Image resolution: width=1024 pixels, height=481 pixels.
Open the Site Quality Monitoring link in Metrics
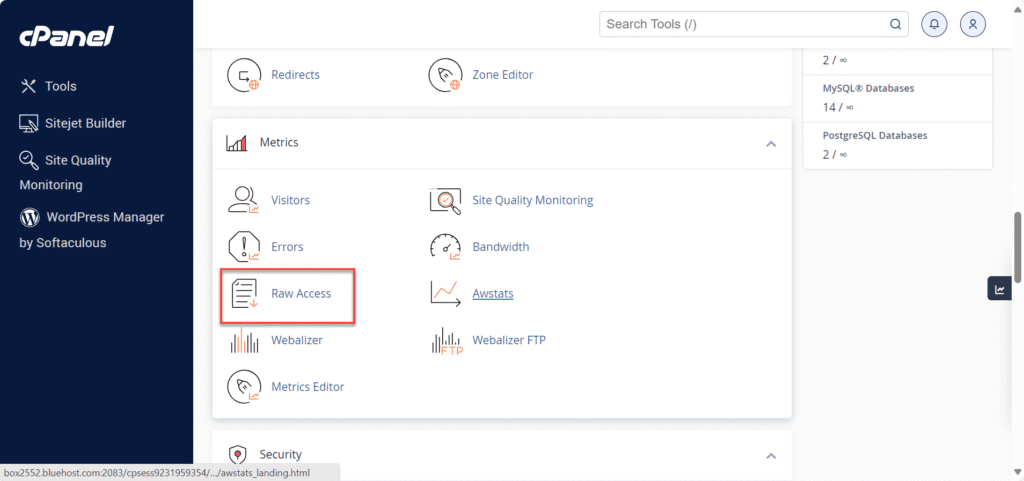click(532, 200)
